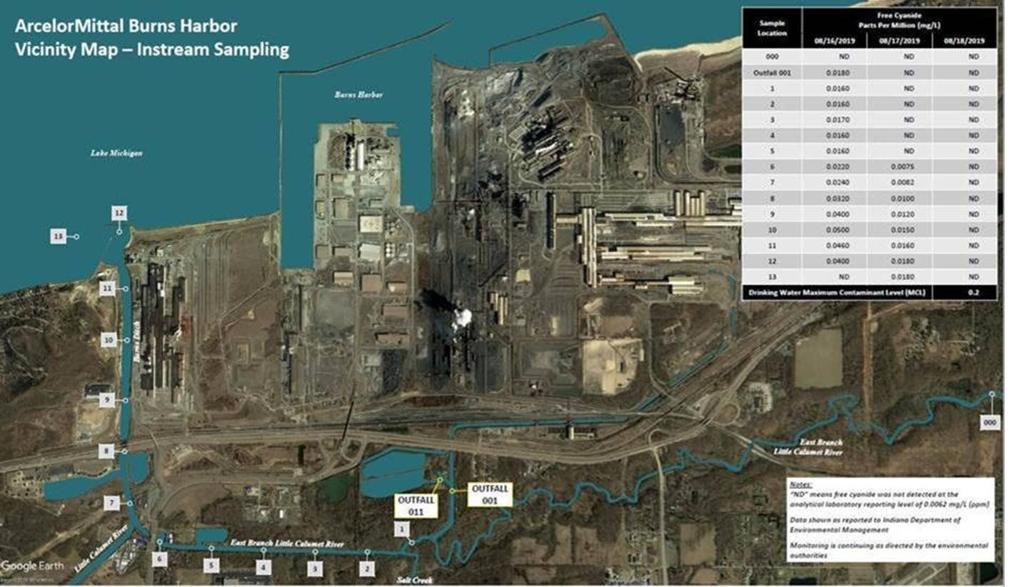Click the OUTFALL 011 map label
This screenshot has width=1024, height=587.
pyautogui.click(x=416, y=506)
